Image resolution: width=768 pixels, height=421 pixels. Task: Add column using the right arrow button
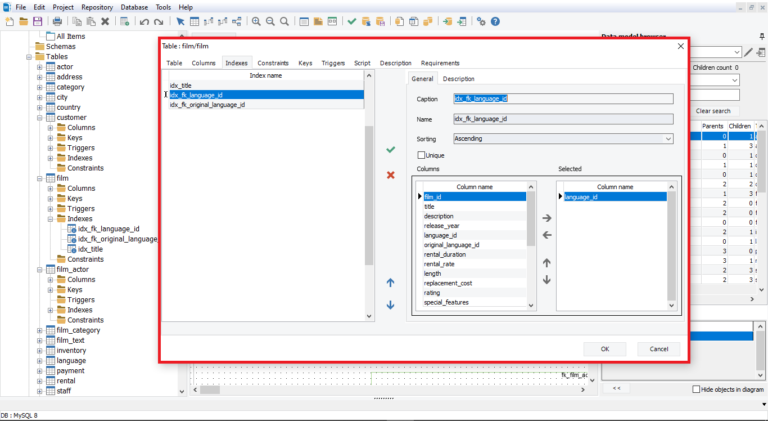click(x=546, y=217)
